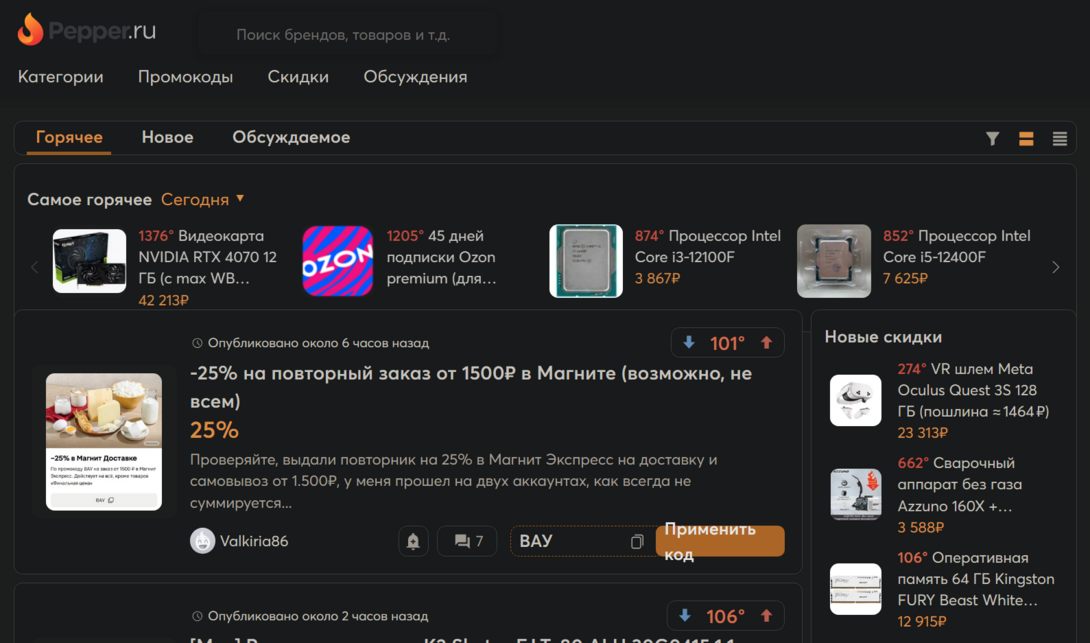Open the Intel Core i3-12100F deal link
Image resolution: width=1090 pixels, height=643 pixels.
coord(707,246)
